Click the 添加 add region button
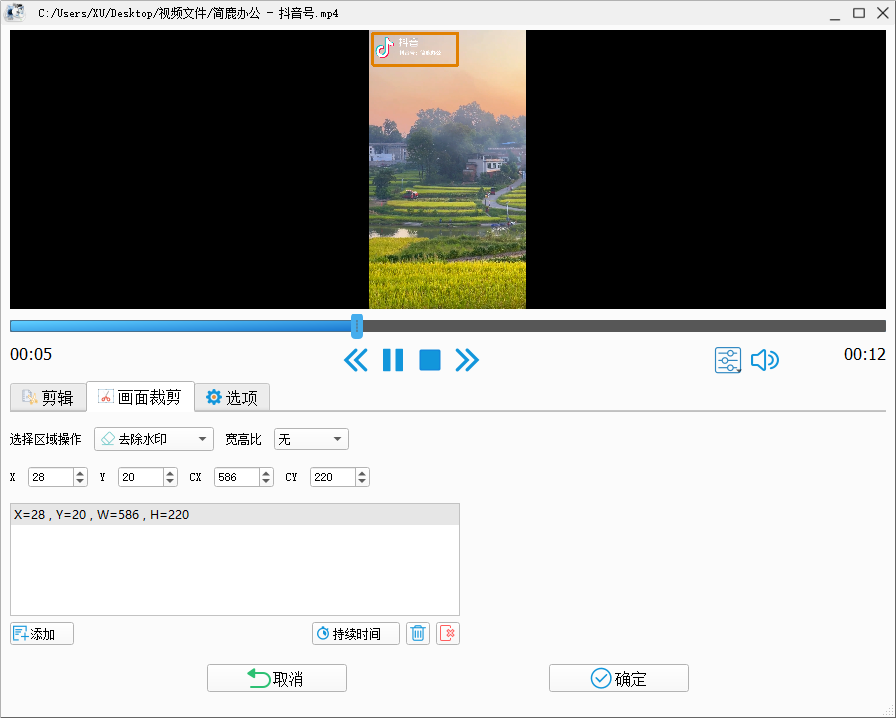This screenshot has height=718, width=896. click(41, 633)
